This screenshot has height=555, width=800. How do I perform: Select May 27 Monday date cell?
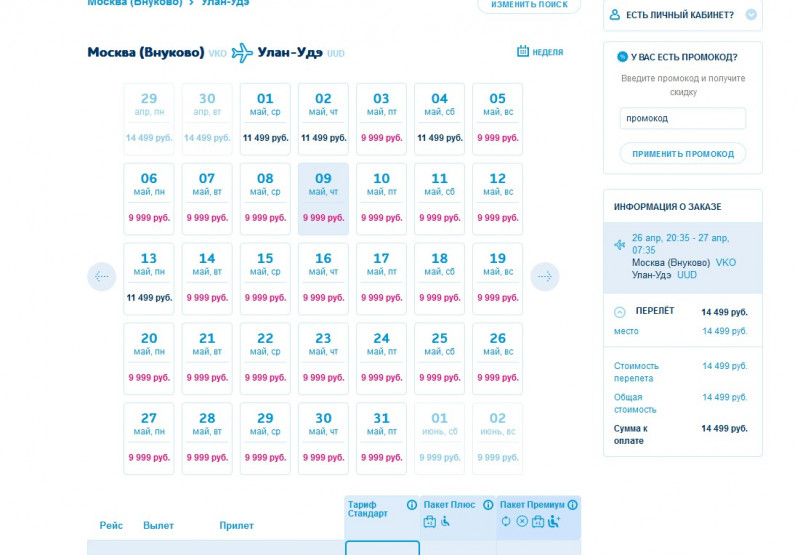(149, 439)
